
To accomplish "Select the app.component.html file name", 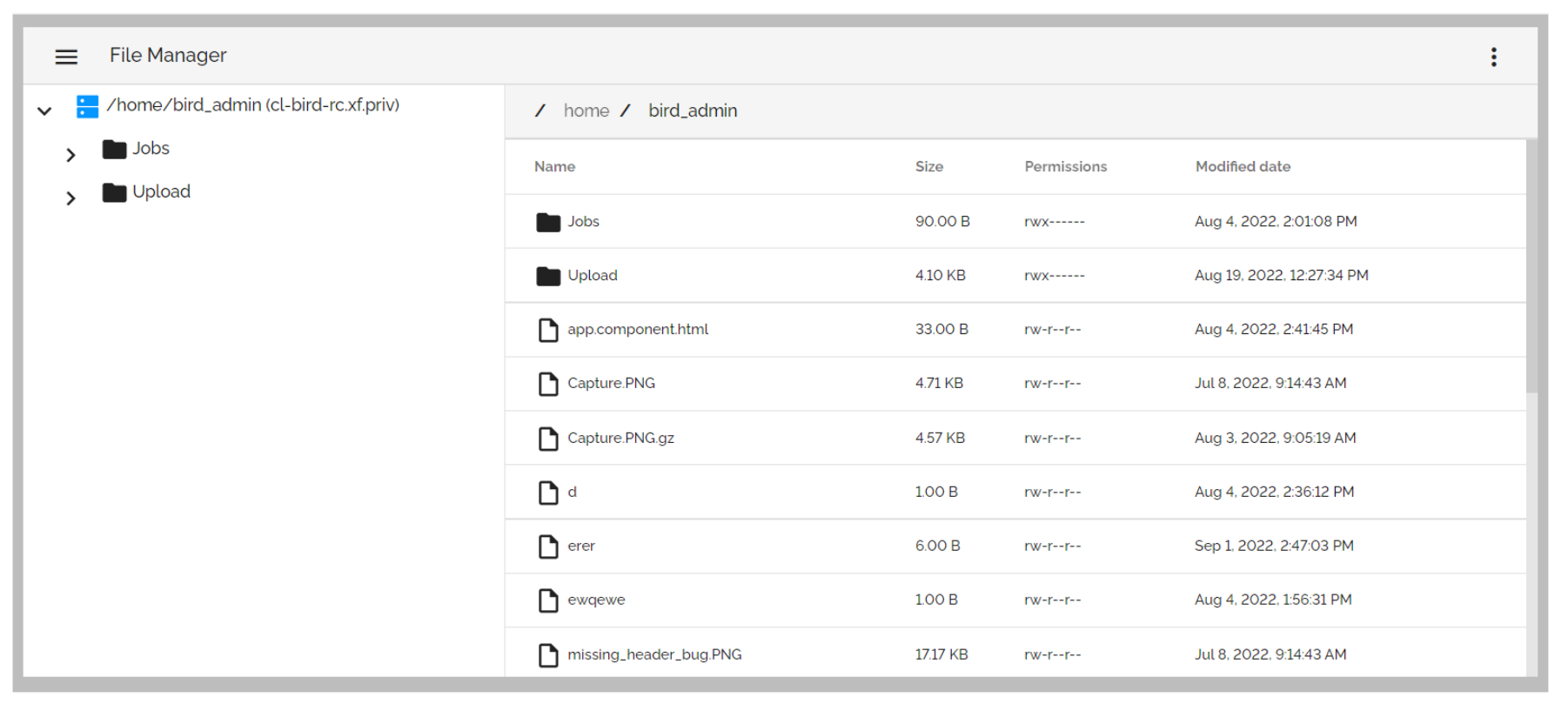I will tap(638, 330).
